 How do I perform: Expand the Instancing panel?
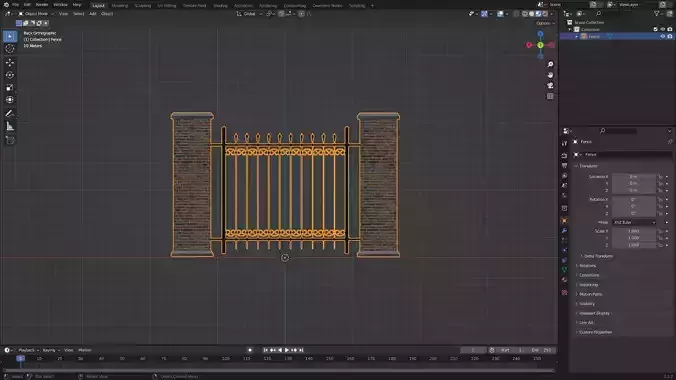(588, 285)
